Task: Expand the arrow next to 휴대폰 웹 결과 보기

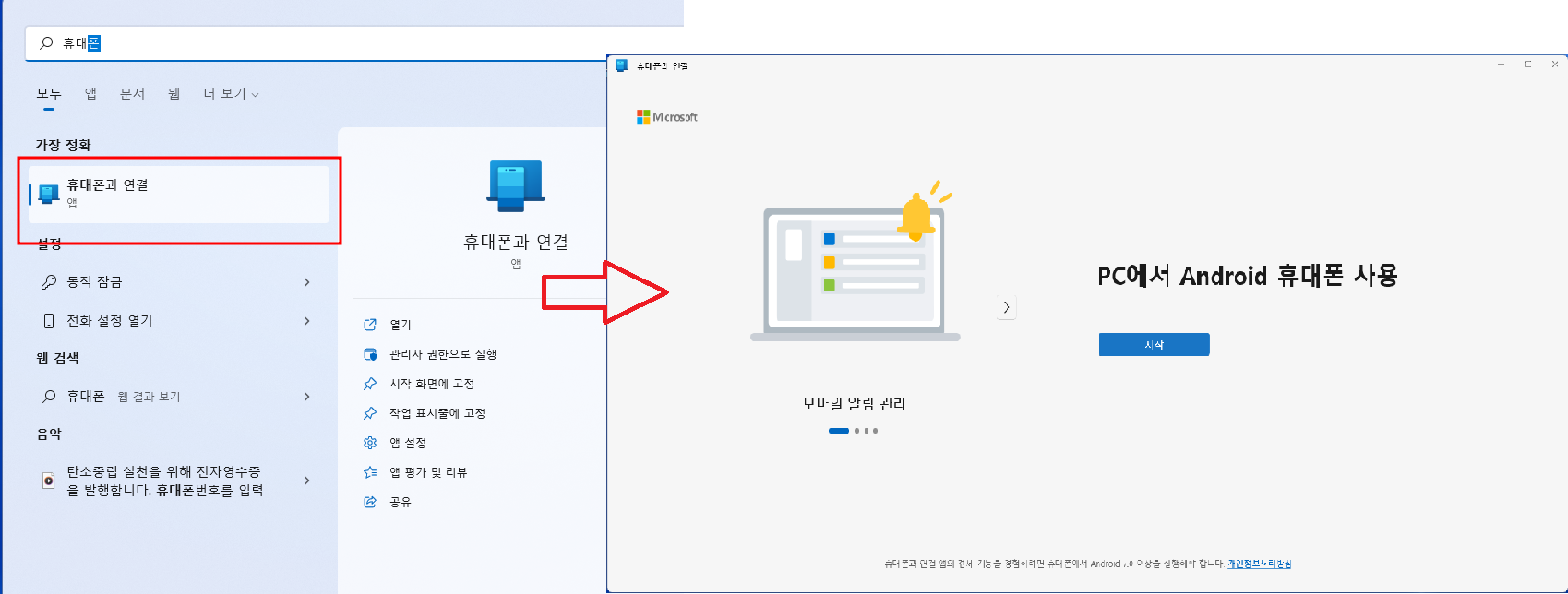Action: (307, 397)
